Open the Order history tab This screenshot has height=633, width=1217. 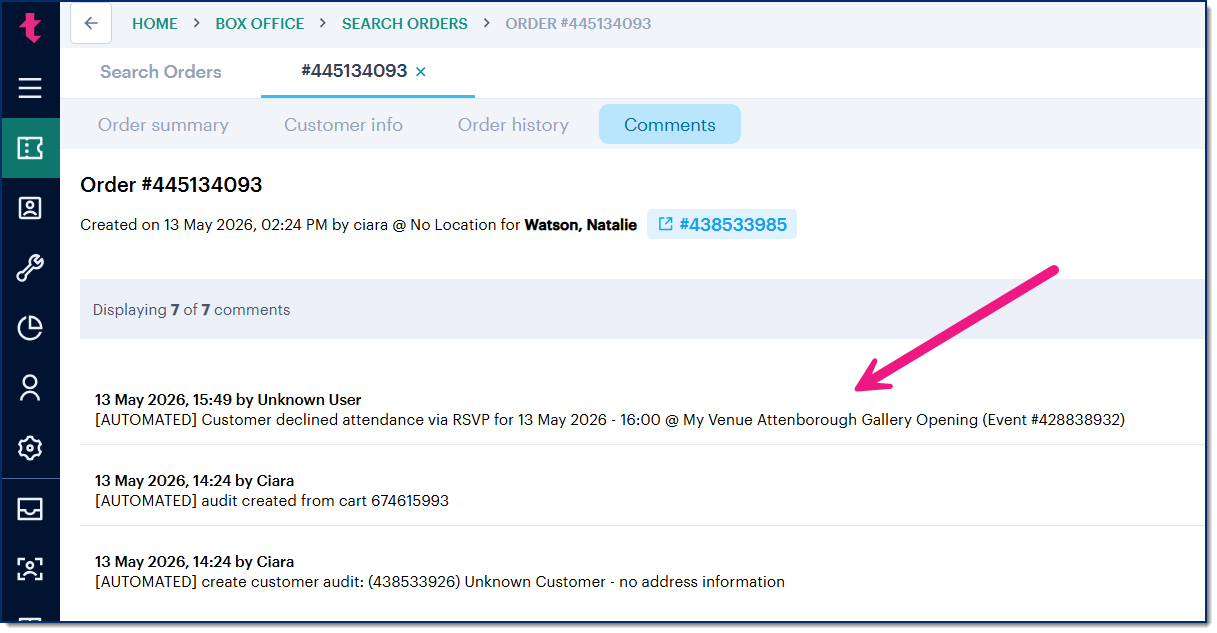(513, 125)
